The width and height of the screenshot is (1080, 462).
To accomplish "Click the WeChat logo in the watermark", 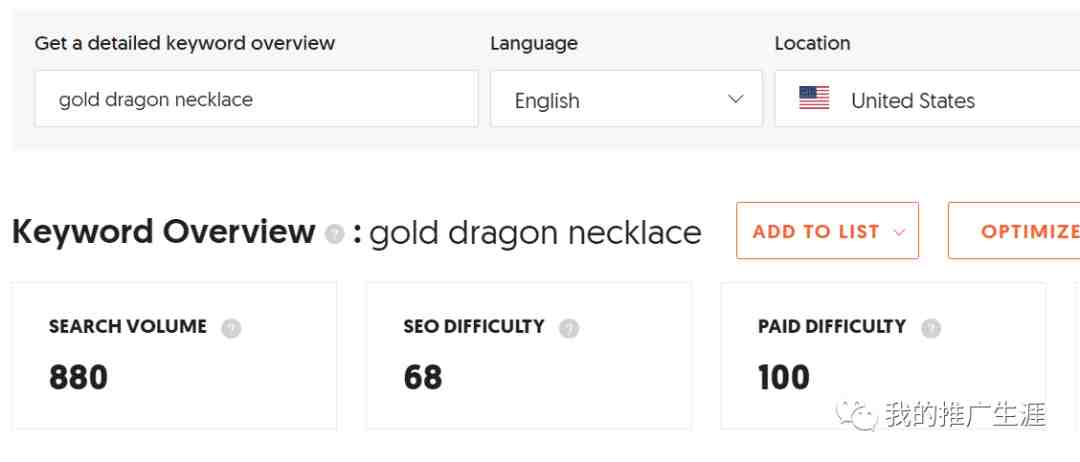I will pos(857,414).
